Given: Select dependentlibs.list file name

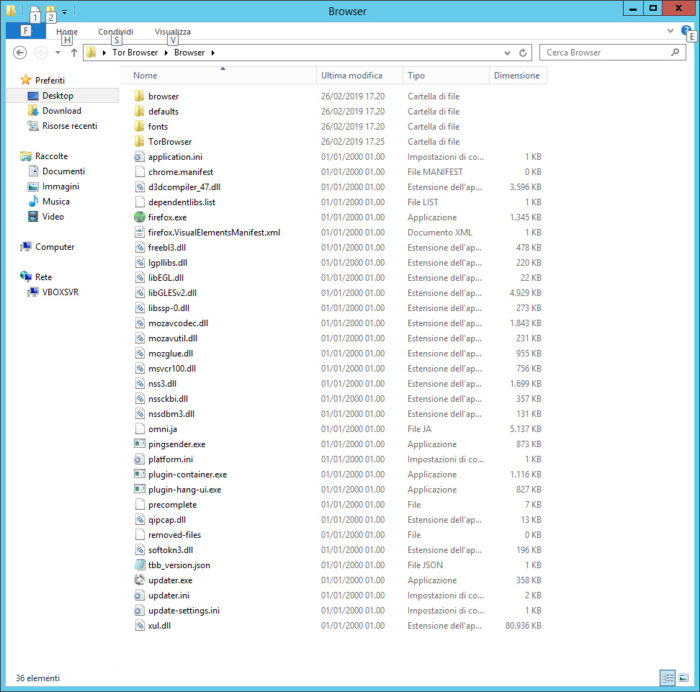Looking at the screenshot, I should (182, 202).
